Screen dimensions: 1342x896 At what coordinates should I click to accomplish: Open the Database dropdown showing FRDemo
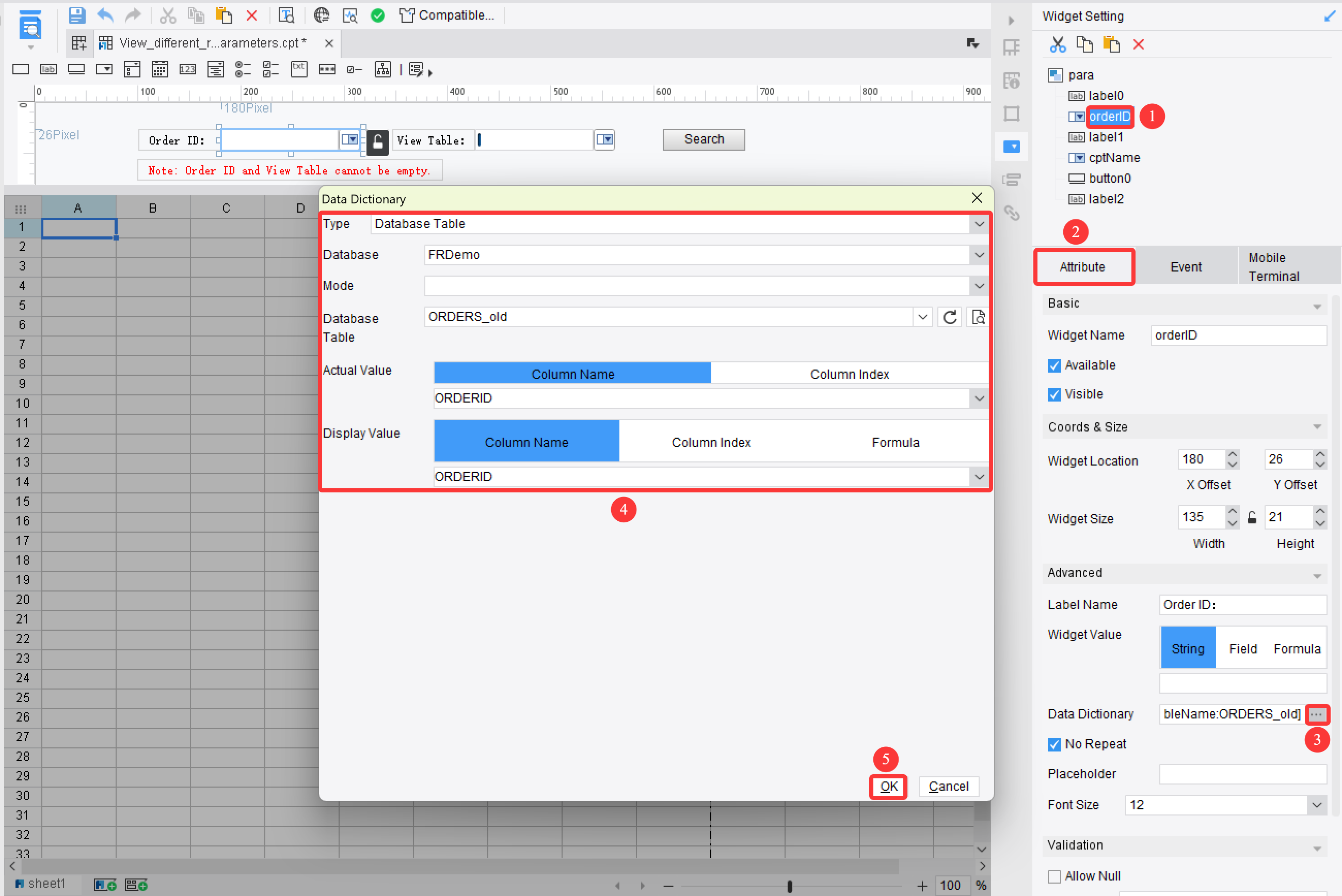(x=979, y=255)
